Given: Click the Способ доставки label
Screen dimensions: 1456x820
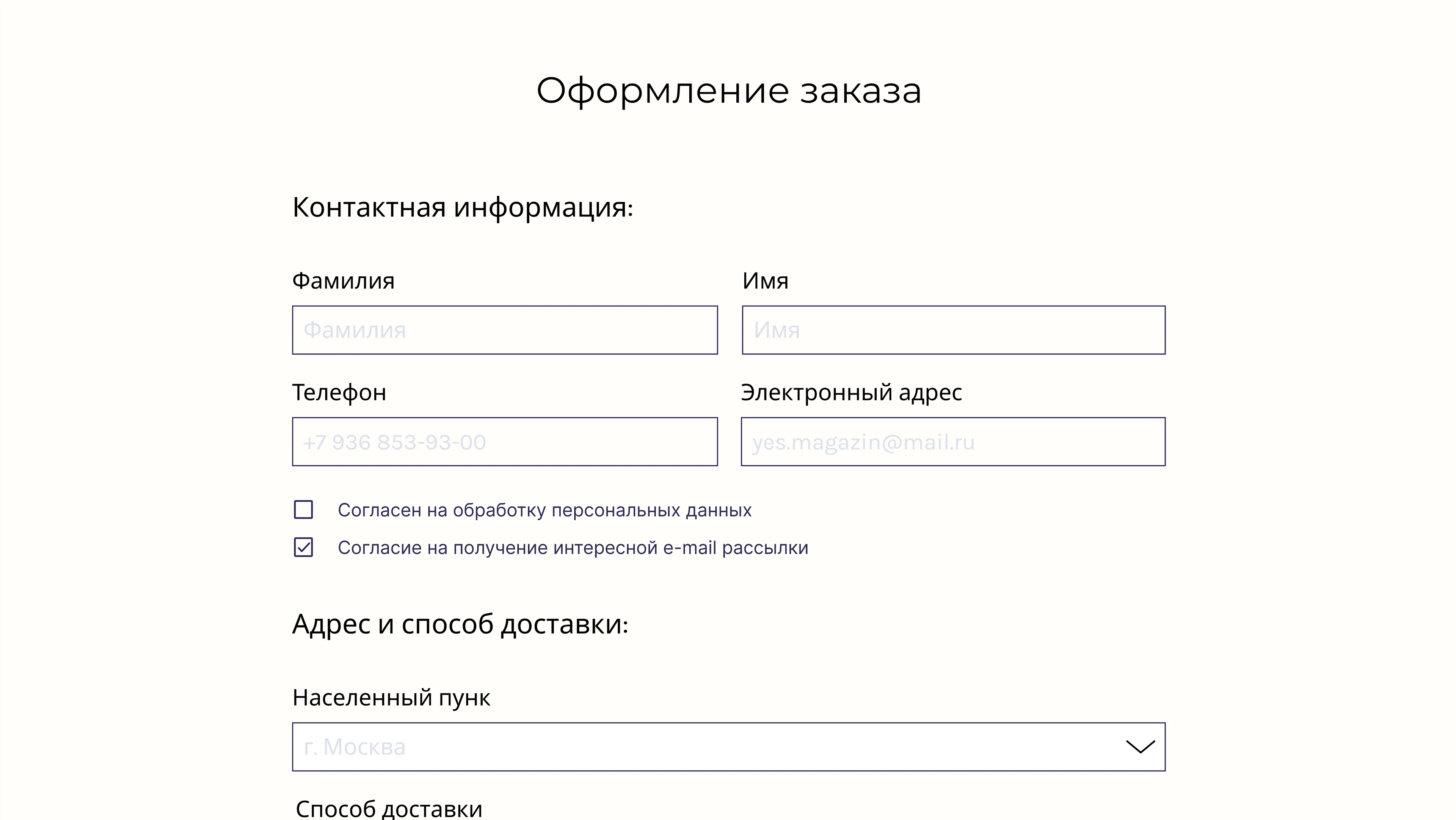Looking at the screenshot, I should coord(389,809).
